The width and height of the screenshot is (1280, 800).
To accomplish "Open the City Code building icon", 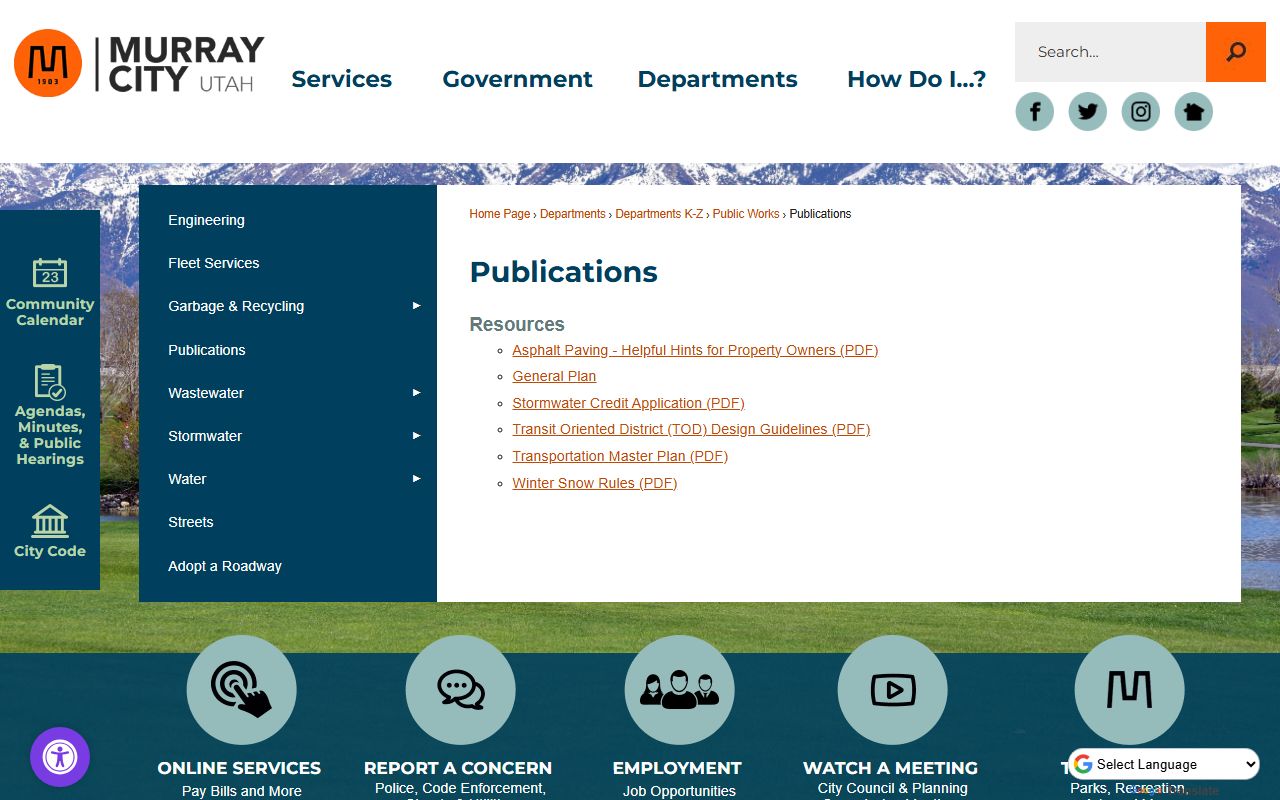I will [50, 521].
